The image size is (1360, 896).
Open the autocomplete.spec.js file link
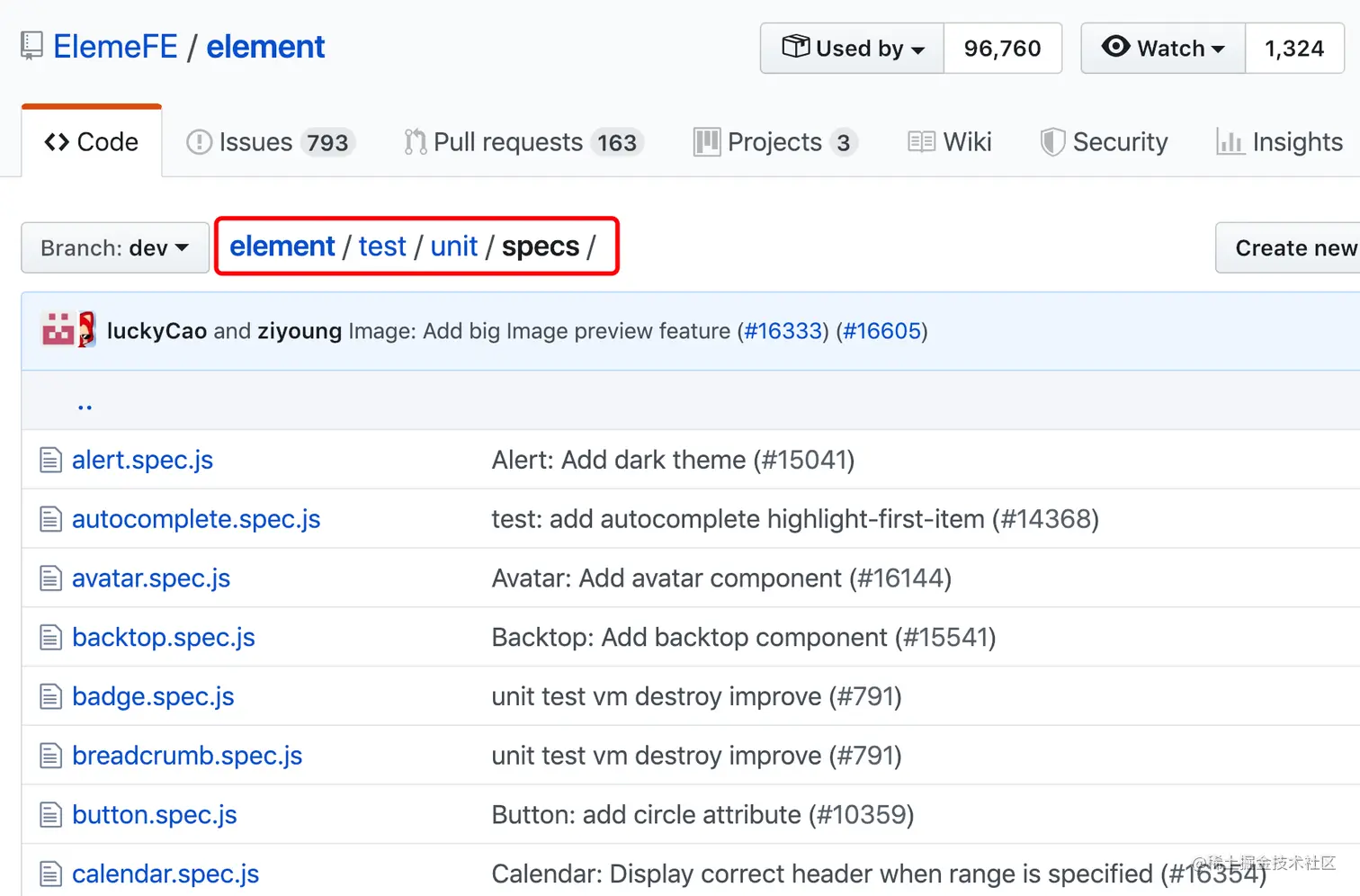pos(196,519)
